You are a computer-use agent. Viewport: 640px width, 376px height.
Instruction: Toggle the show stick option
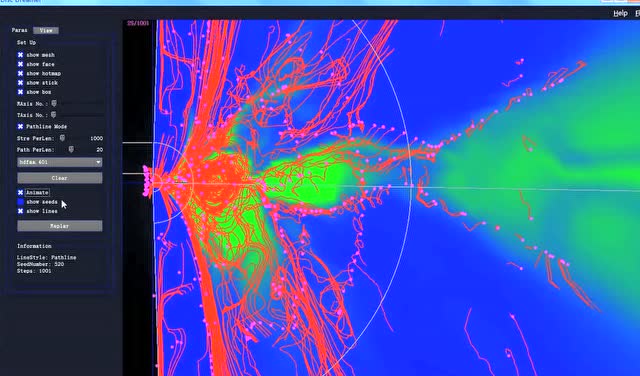[20, 83]
